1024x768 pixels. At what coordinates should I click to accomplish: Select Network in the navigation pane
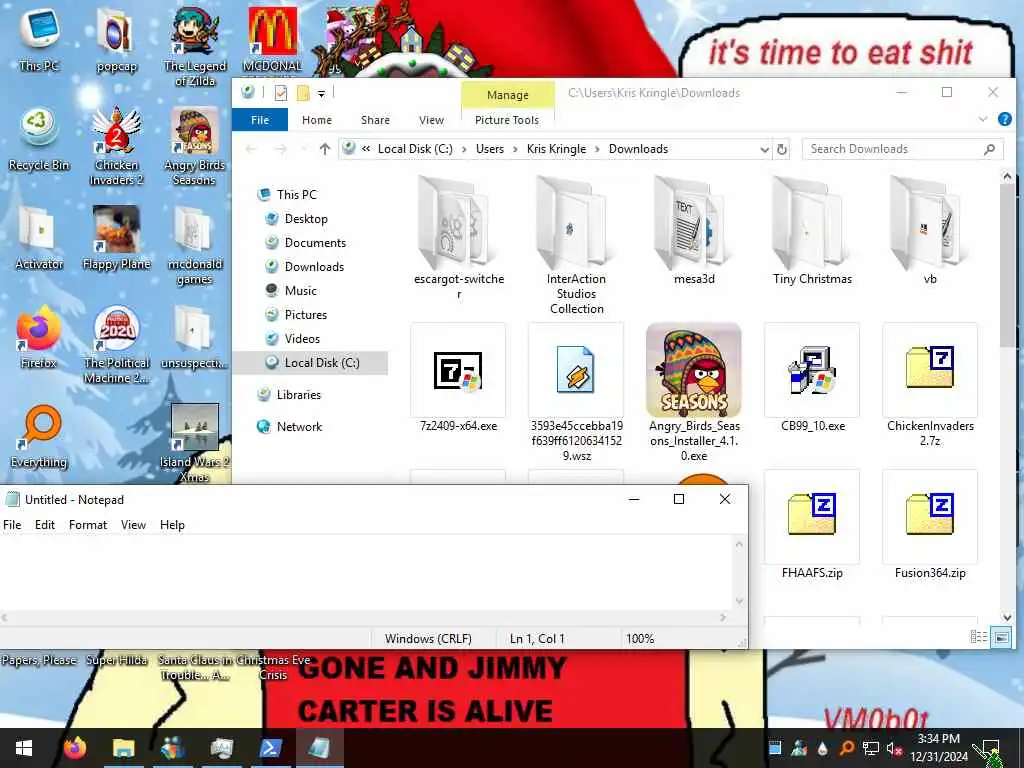[x=299, y=427]
